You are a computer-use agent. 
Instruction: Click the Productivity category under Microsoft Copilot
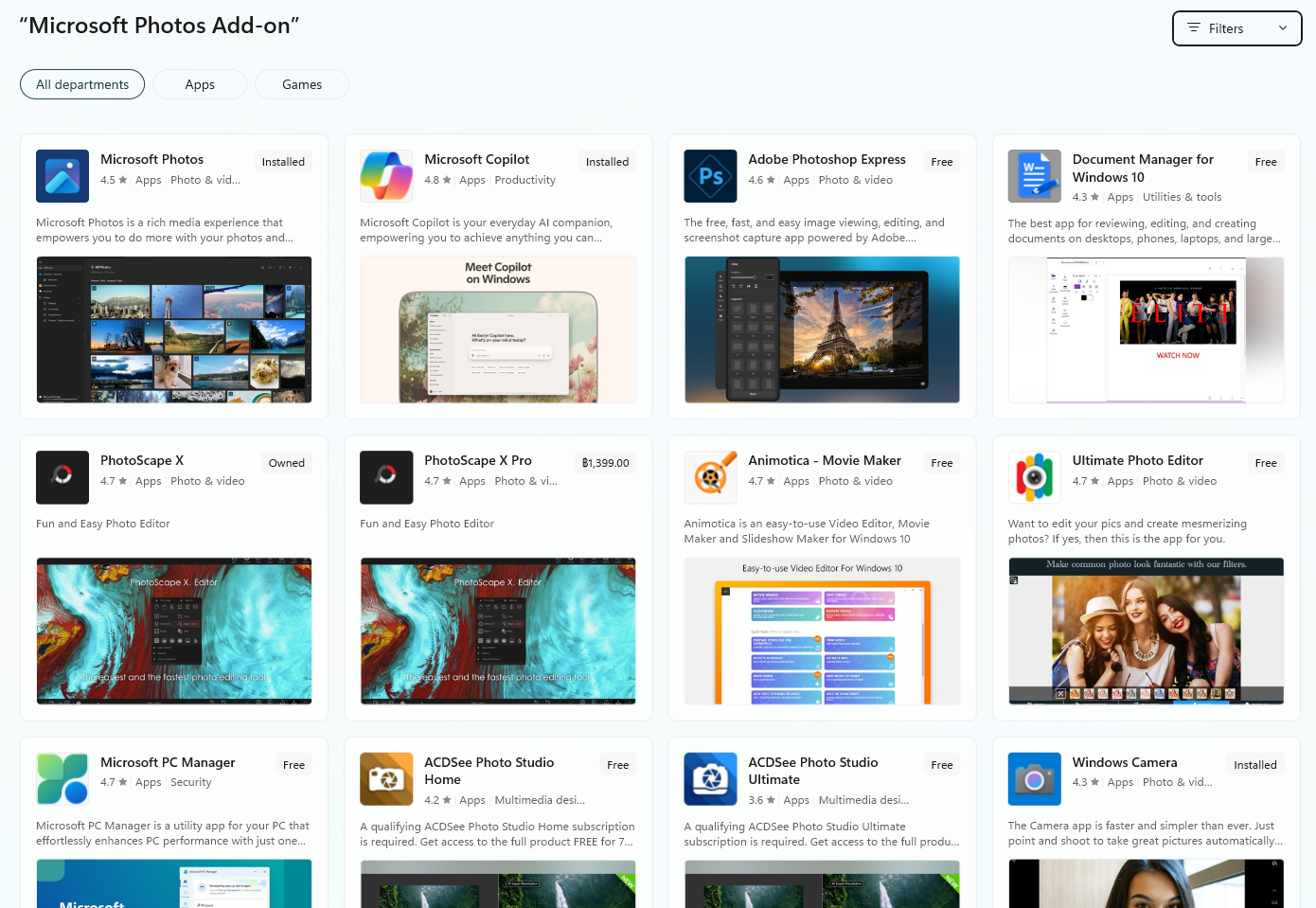point(525,180)
